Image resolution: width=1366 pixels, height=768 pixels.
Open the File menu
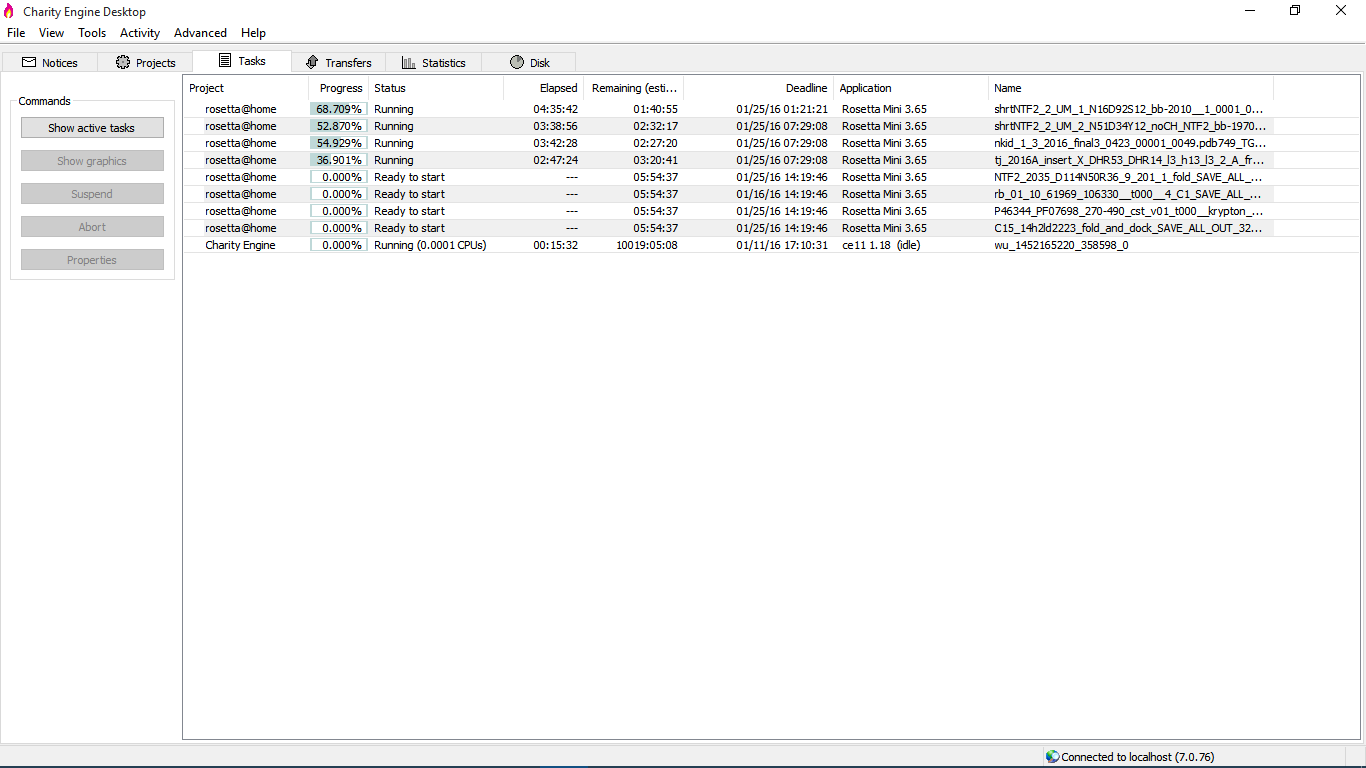coord(16,33)
